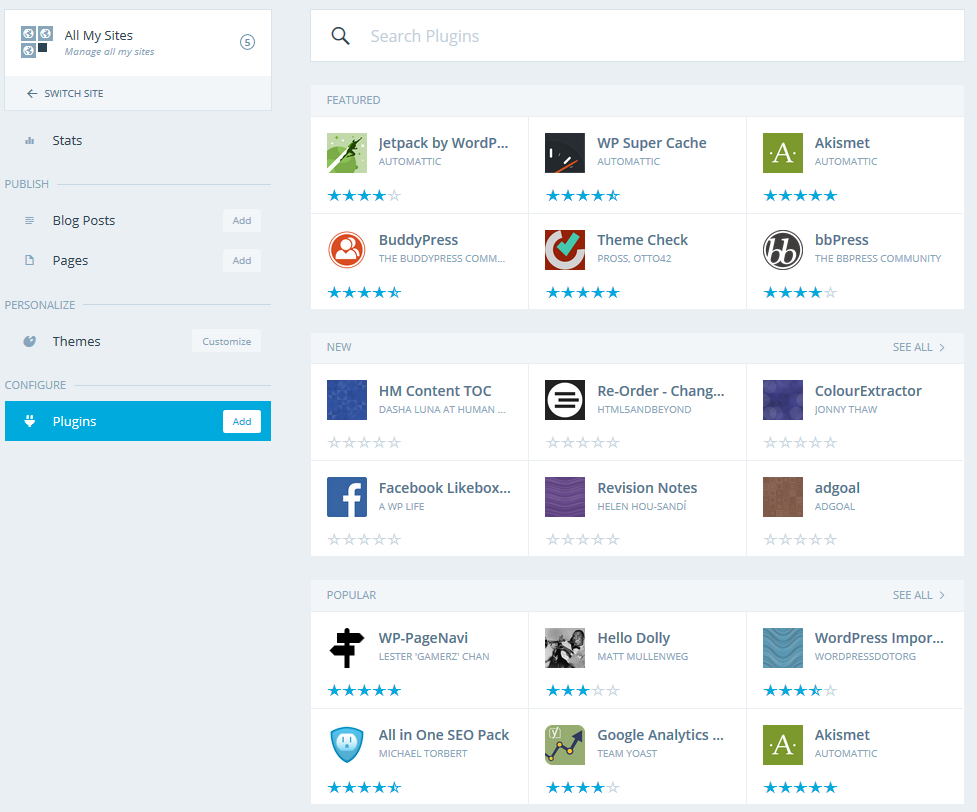Click the All My Sites globe icon
The image size is (977, 812).
tap(37, 42)
